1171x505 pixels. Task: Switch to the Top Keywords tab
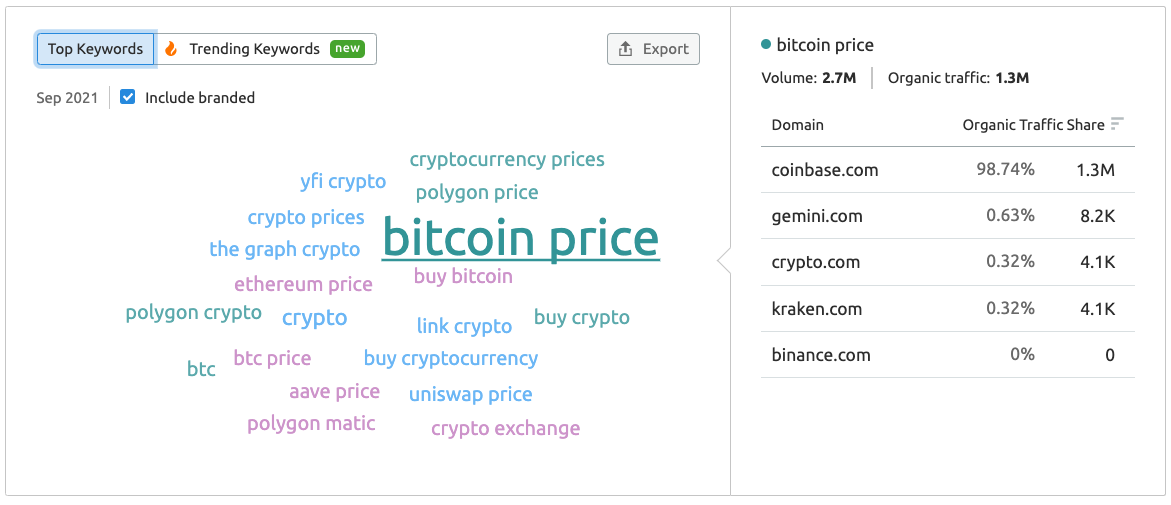click(96, 49)
